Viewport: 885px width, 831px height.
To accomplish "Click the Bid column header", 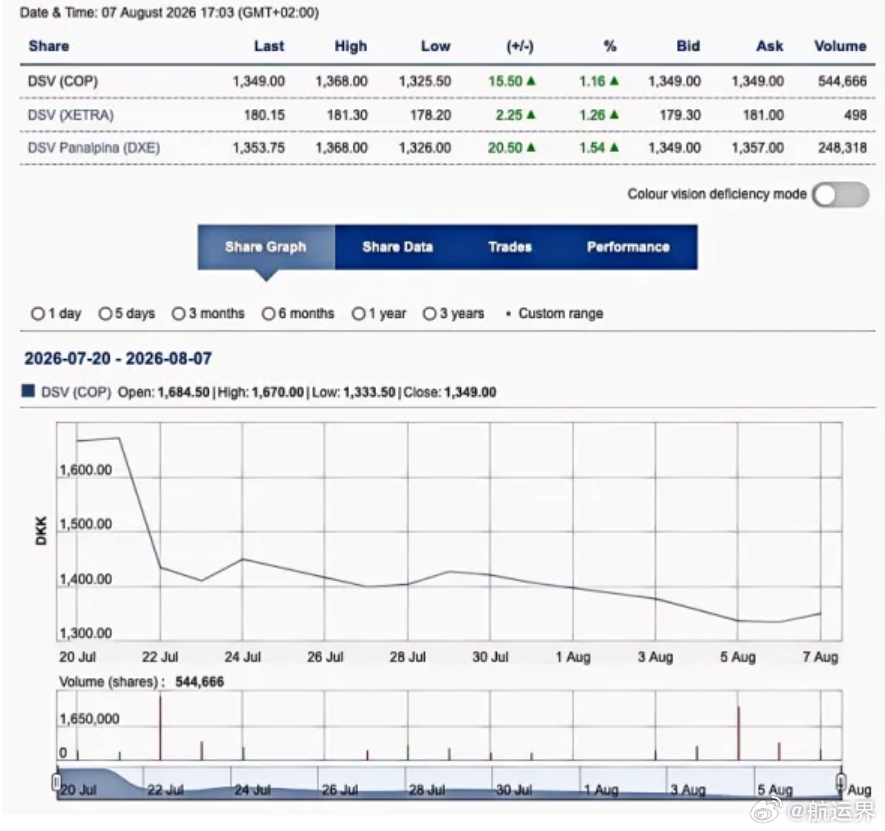I will pyautogui.click(x=688, y=46).
